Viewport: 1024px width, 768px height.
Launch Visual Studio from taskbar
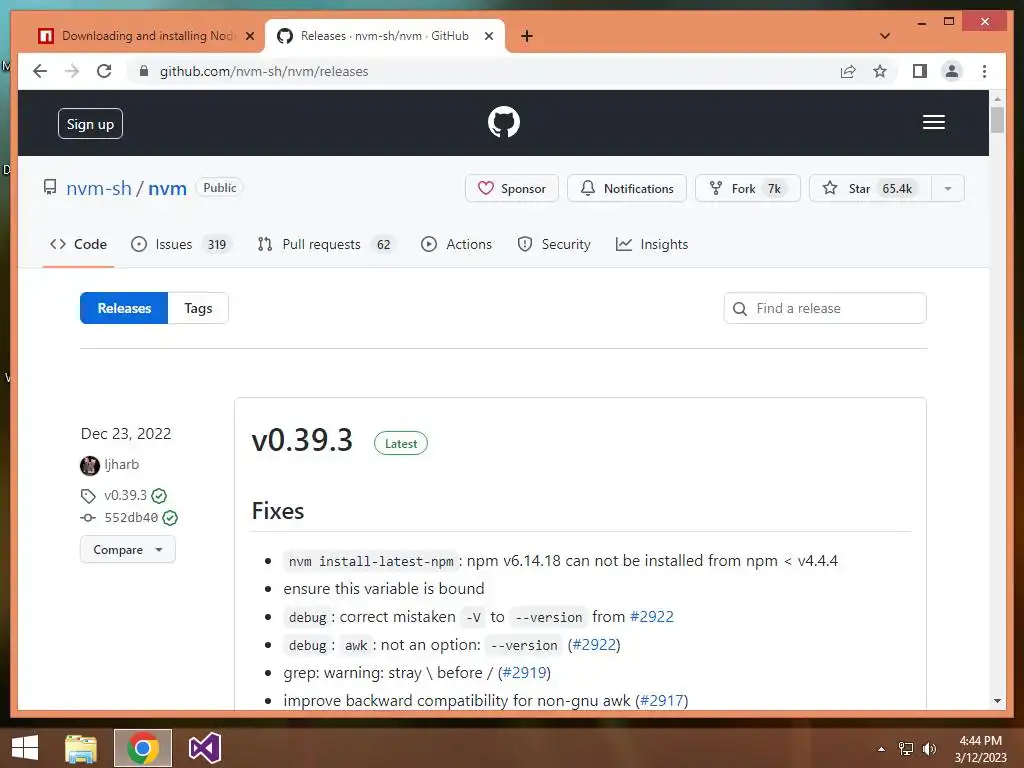pos(204,748)
